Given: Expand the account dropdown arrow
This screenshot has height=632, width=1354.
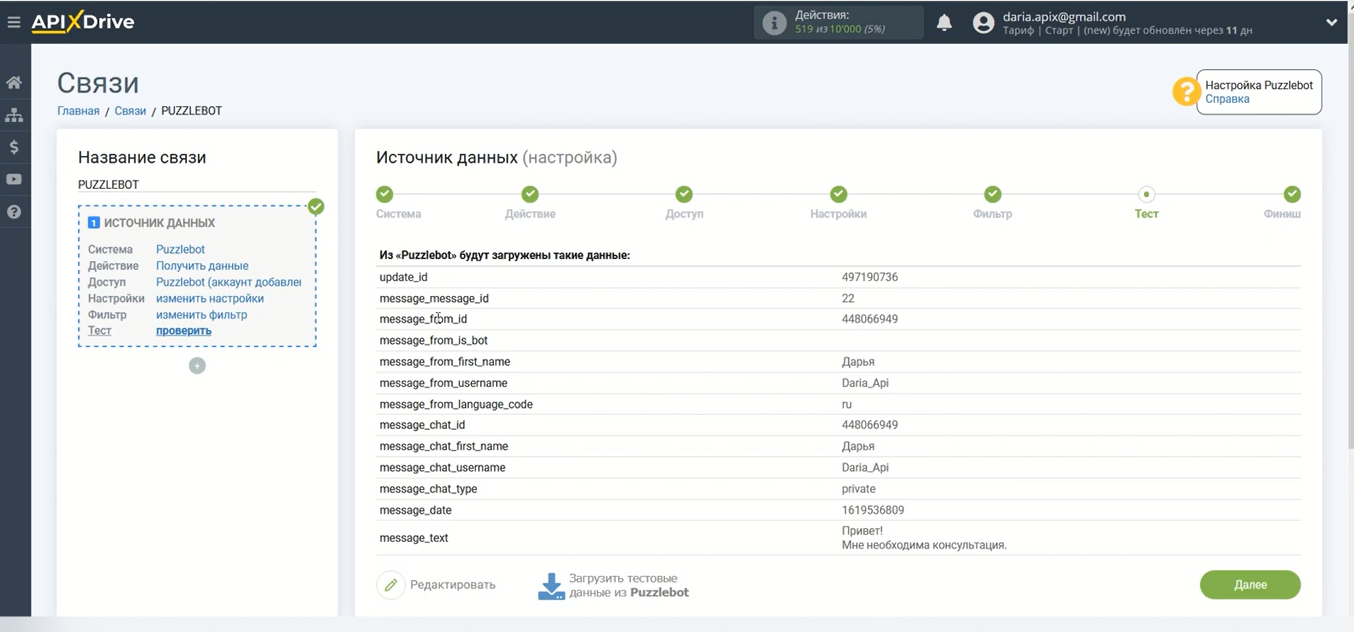Looking at the screenshot, I should 1331,23.
